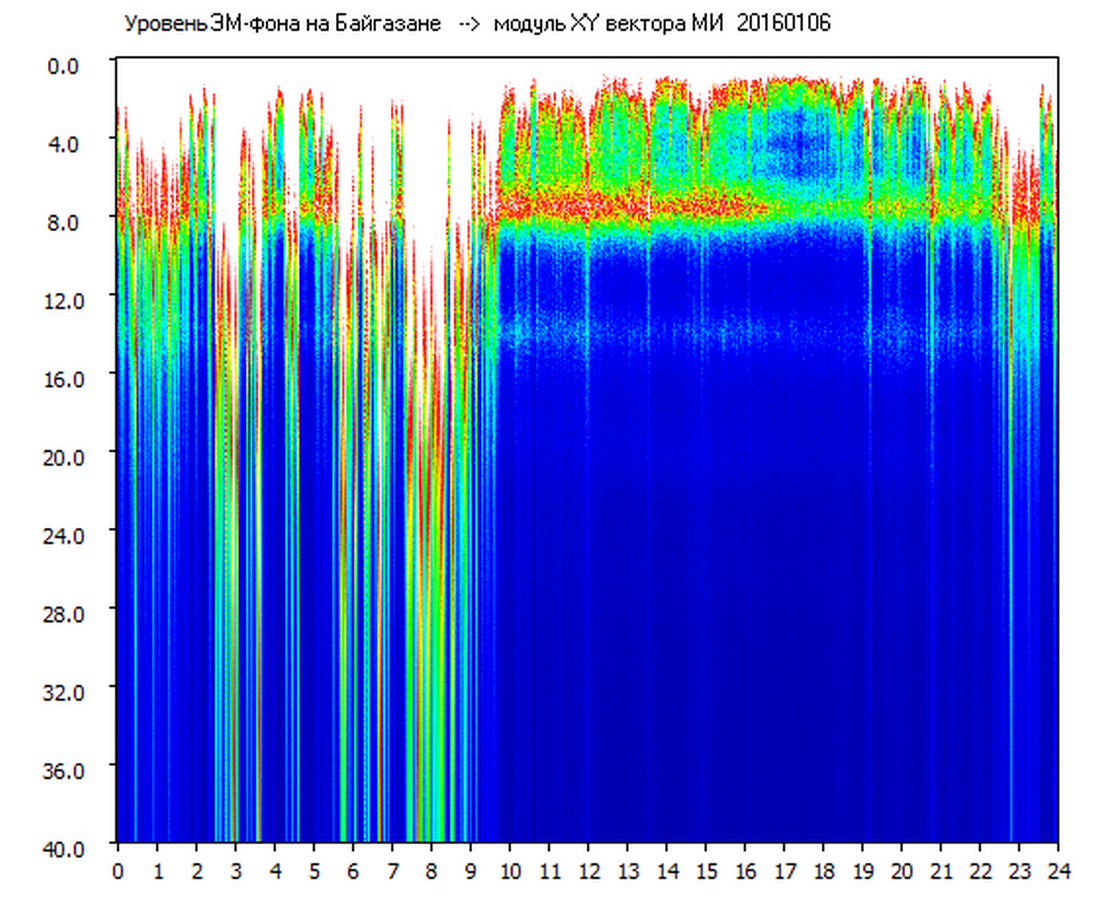Click hour 3 tick label on horizontal axis
This screenshot has width=1096, height=900.
coord(236,872)
